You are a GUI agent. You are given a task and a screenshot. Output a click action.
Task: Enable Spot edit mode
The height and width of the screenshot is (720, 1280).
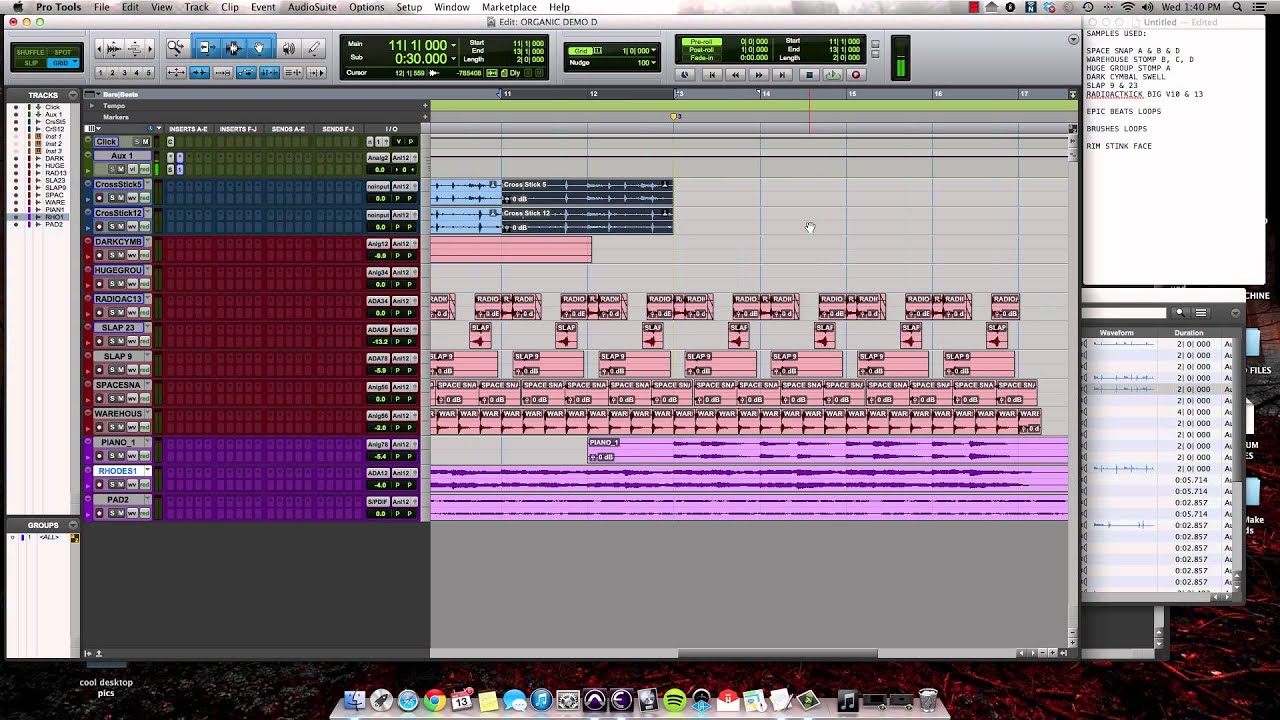pos(62,52)
